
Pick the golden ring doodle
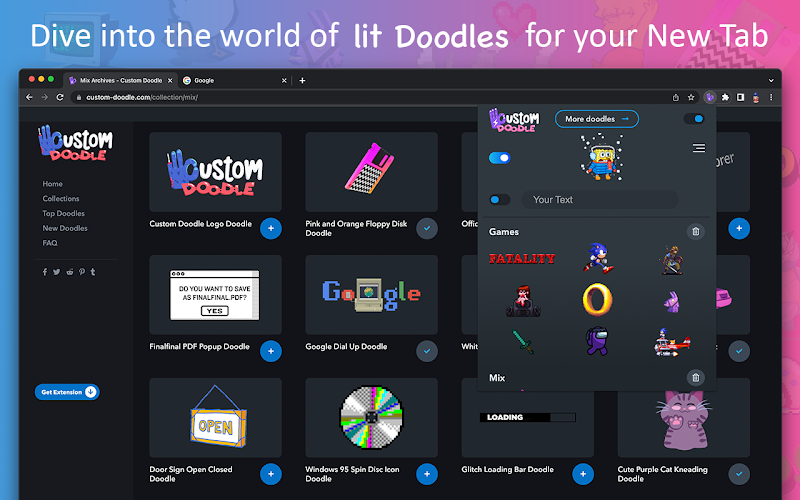[597, 299]
